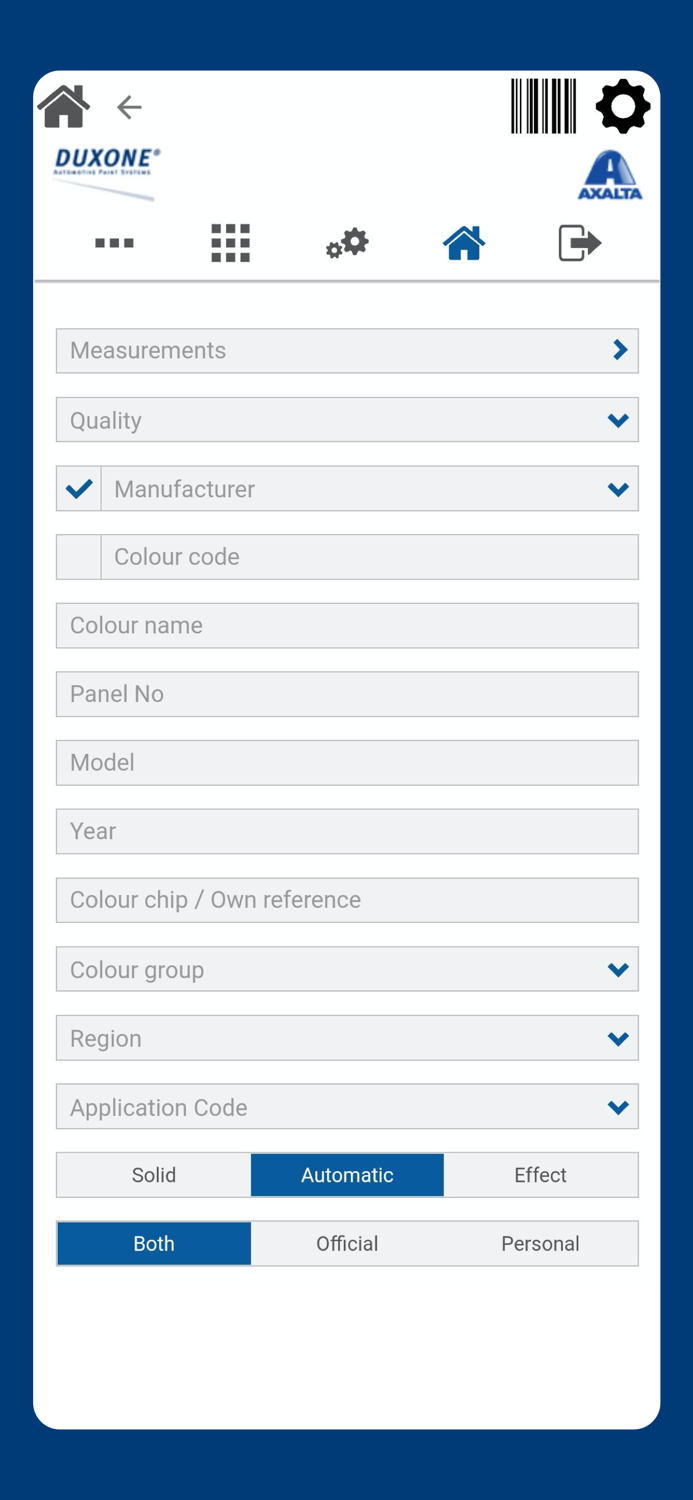This screenshot has width=693, height=1500.
Task: Open the Colour group dropdown
Action: click(347, 970)
